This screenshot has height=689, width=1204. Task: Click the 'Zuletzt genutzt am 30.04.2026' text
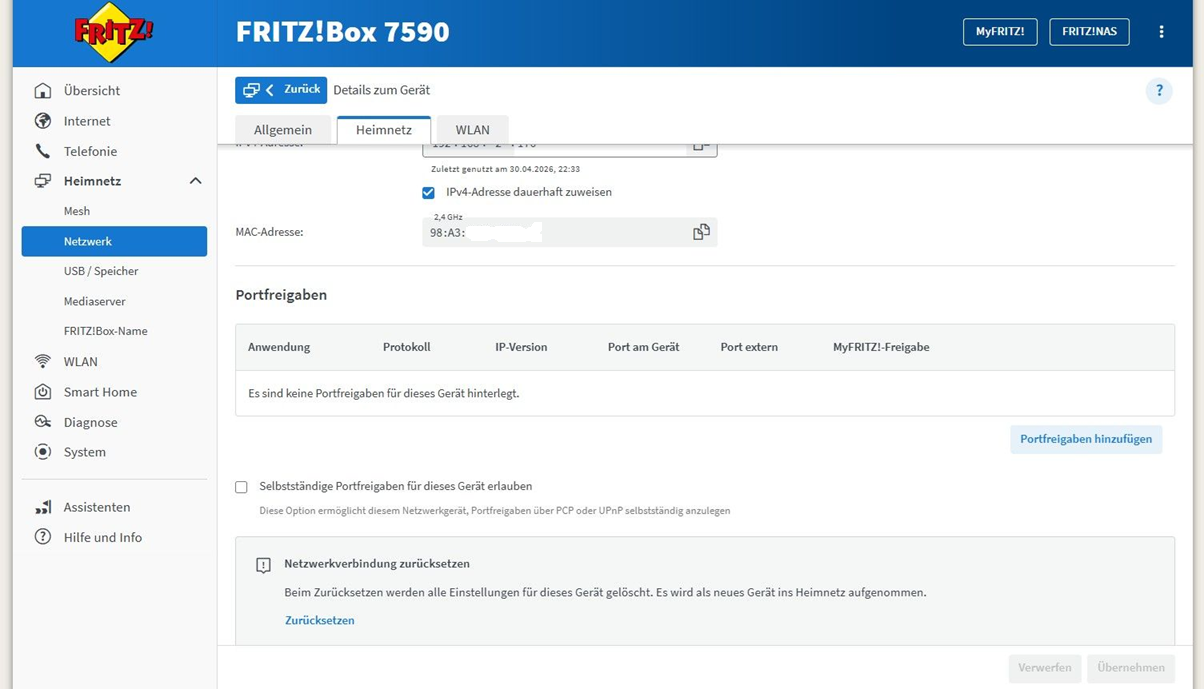click(x=505, y=169)
